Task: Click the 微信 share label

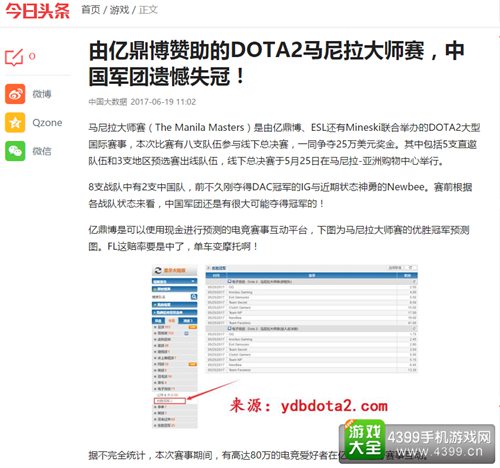Action: (x=42, y=151)
